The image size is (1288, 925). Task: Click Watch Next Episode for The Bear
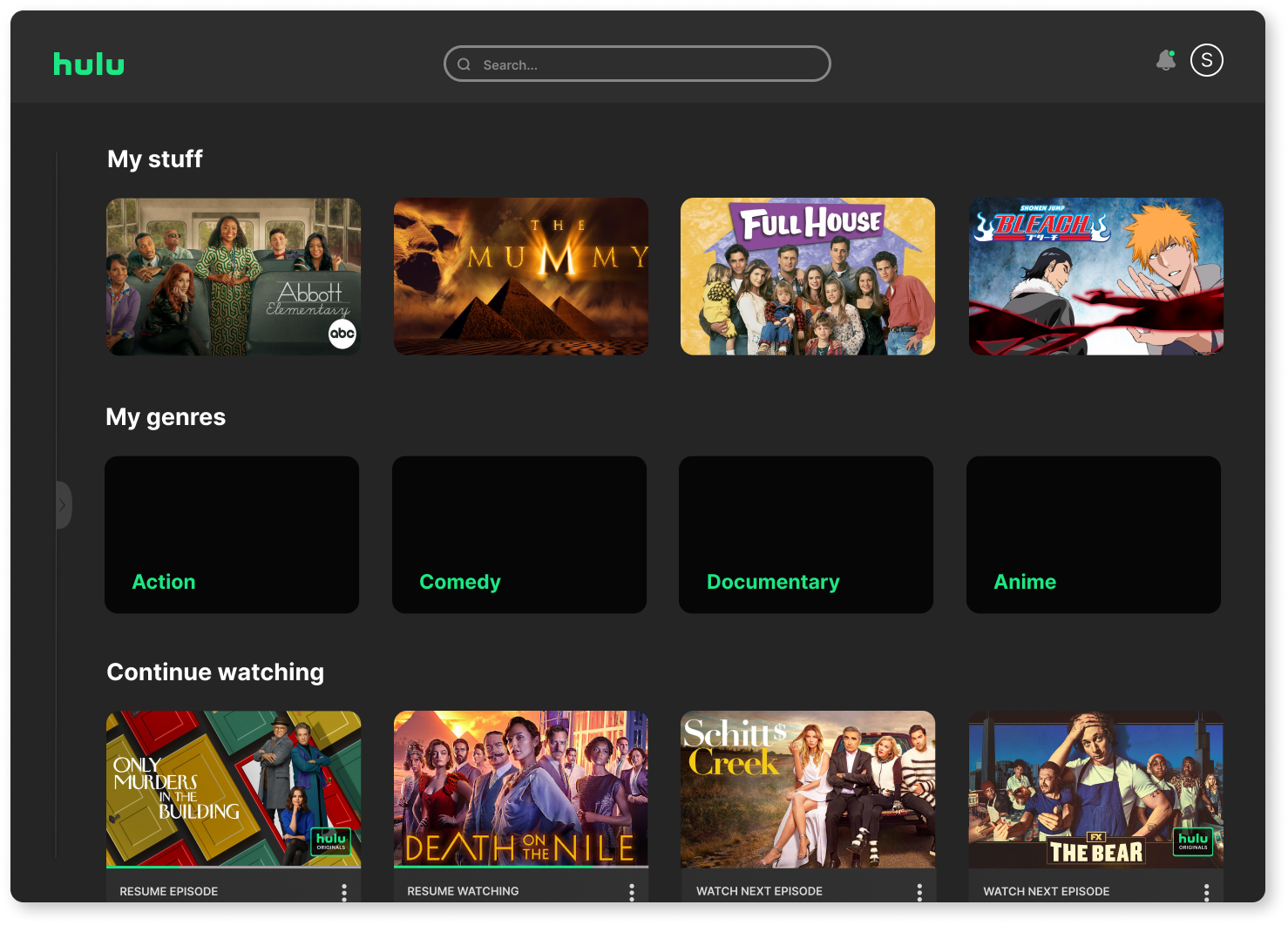tap(1047, 892)
